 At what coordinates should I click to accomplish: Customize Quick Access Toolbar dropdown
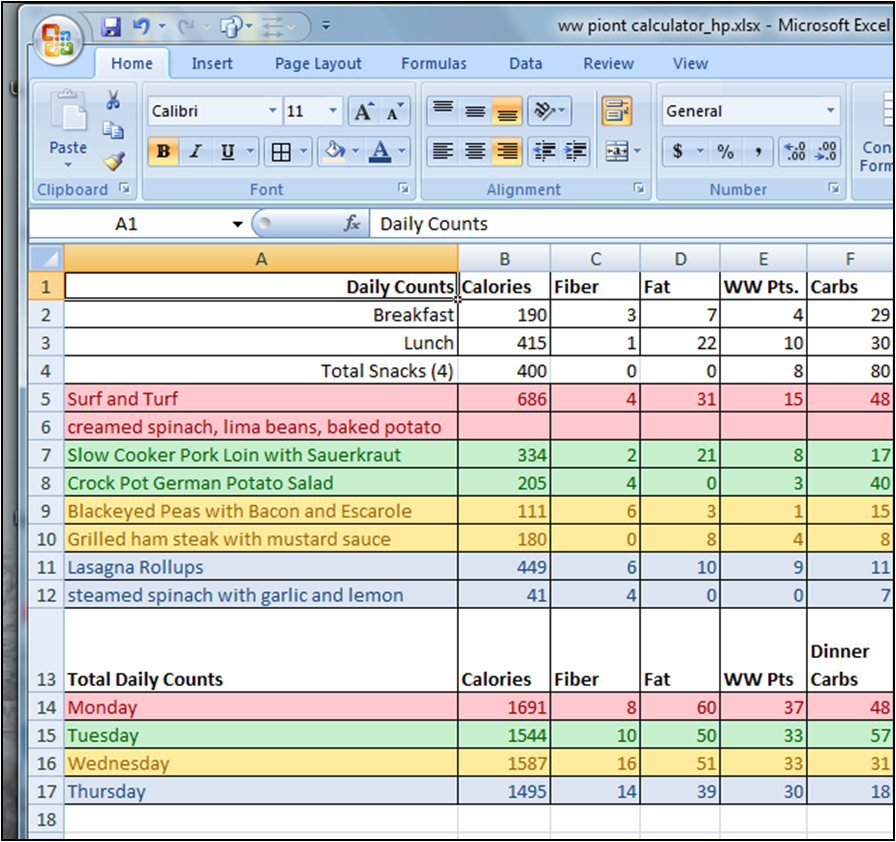click(x=326, y=26)
